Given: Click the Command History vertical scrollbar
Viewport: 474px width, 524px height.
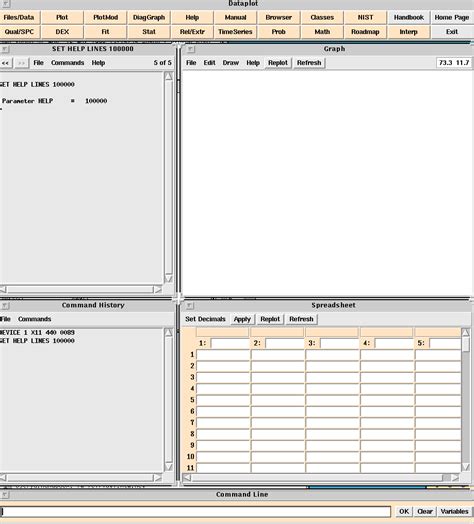Looking at the screenshot, I should [x=168, y=400].
